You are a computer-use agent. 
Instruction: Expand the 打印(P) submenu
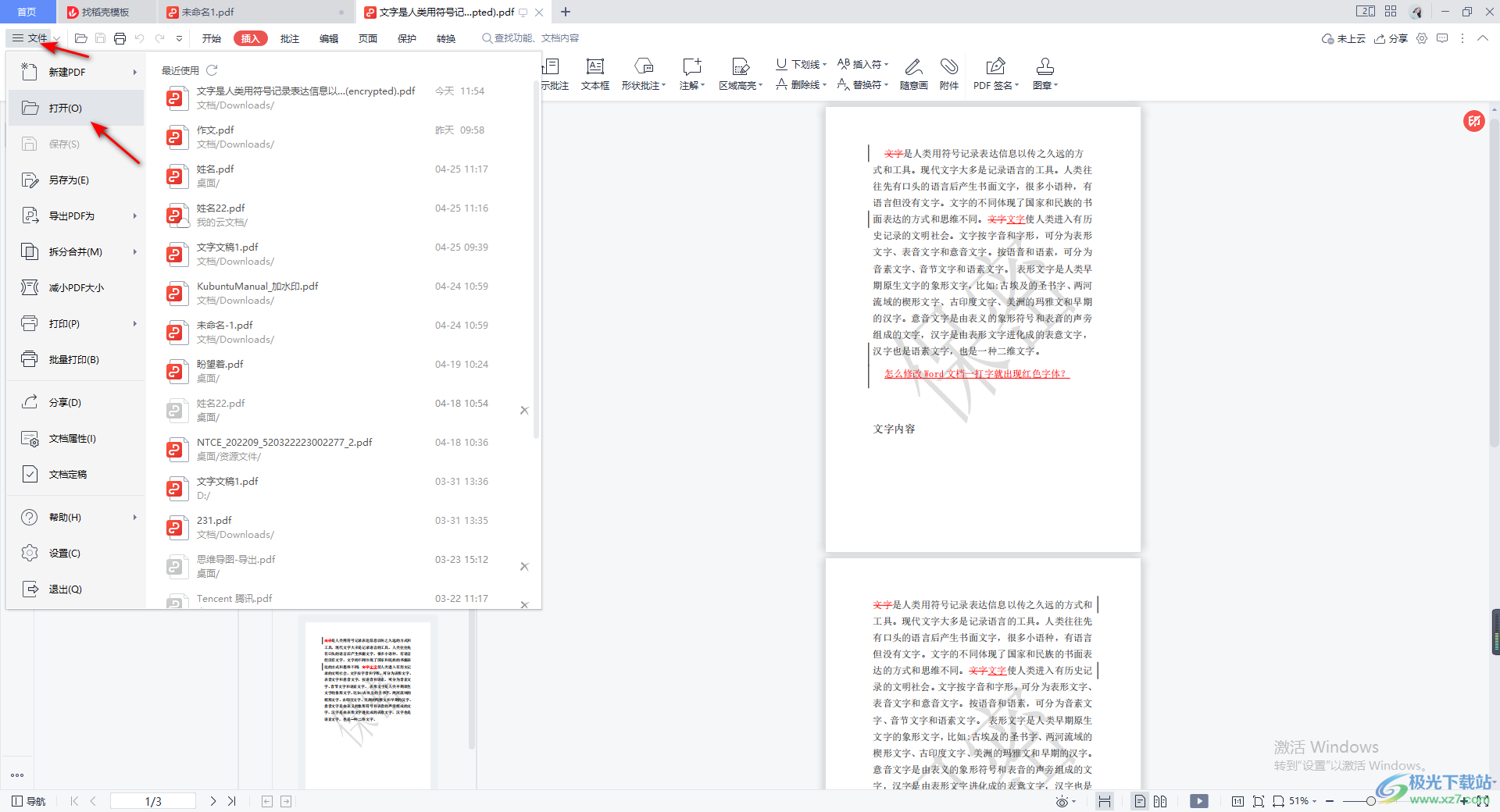click(134, 323)
